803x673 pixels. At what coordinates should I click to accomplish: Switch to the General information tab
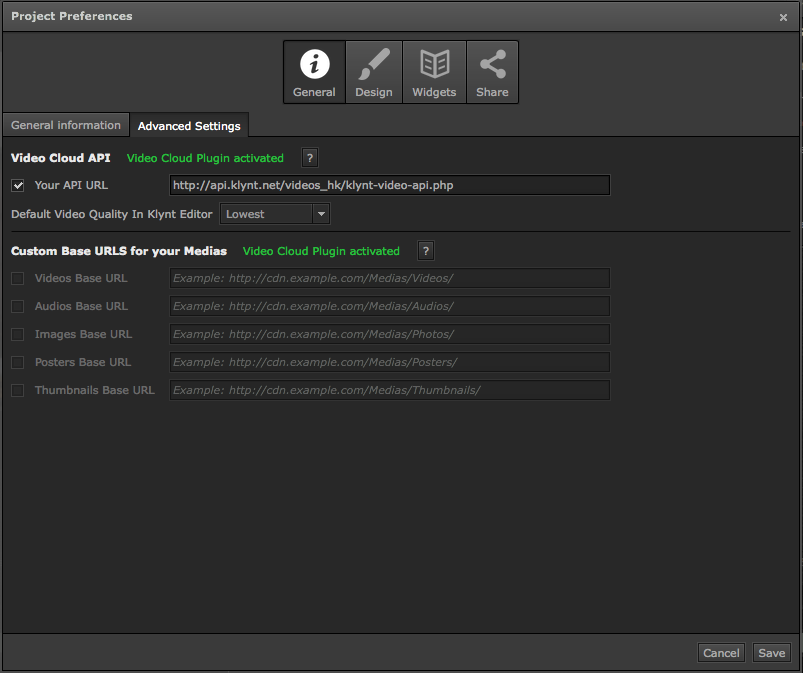pos(66,125)
